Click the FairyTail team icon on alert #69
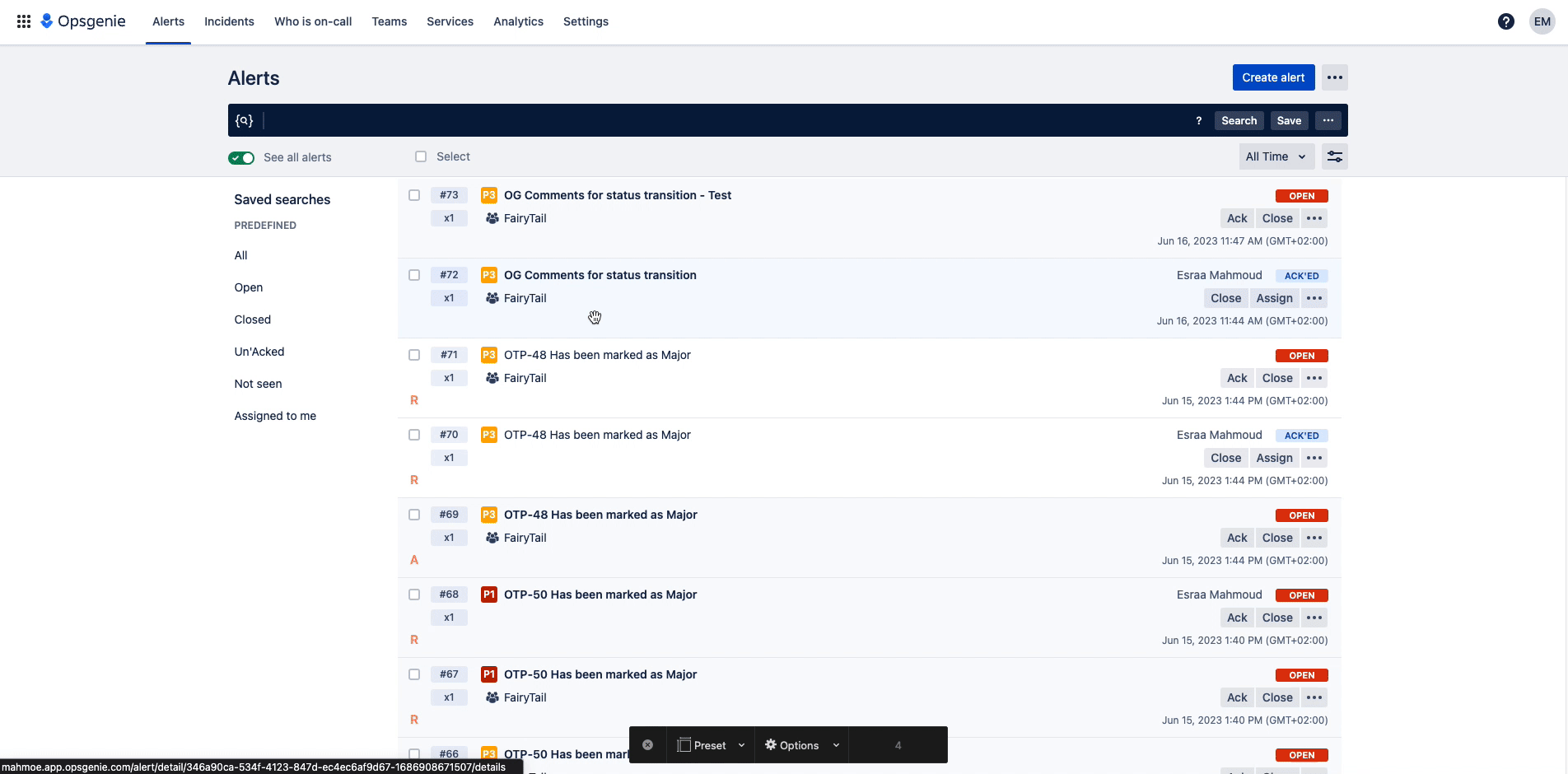 coord(492,538)
